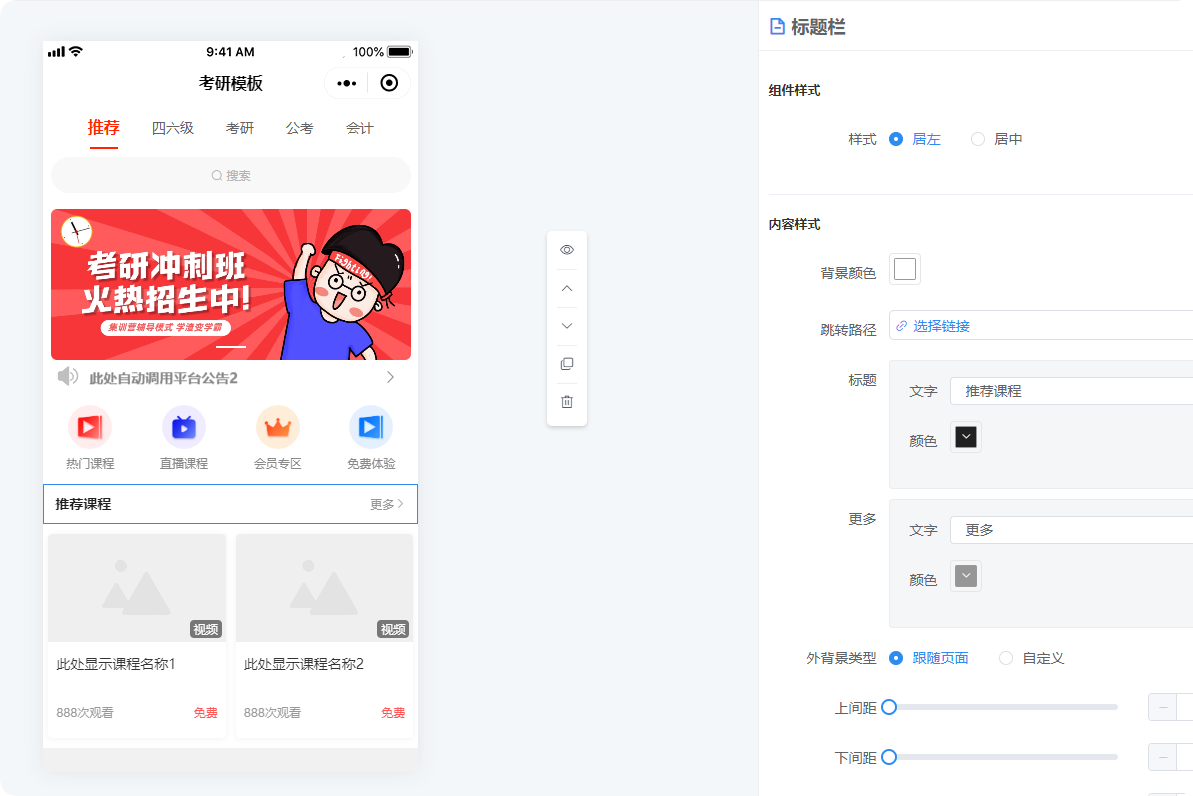Open the 更多 color dropdown swatch
The image size is (1193, 796).
[x=966, y=576]
